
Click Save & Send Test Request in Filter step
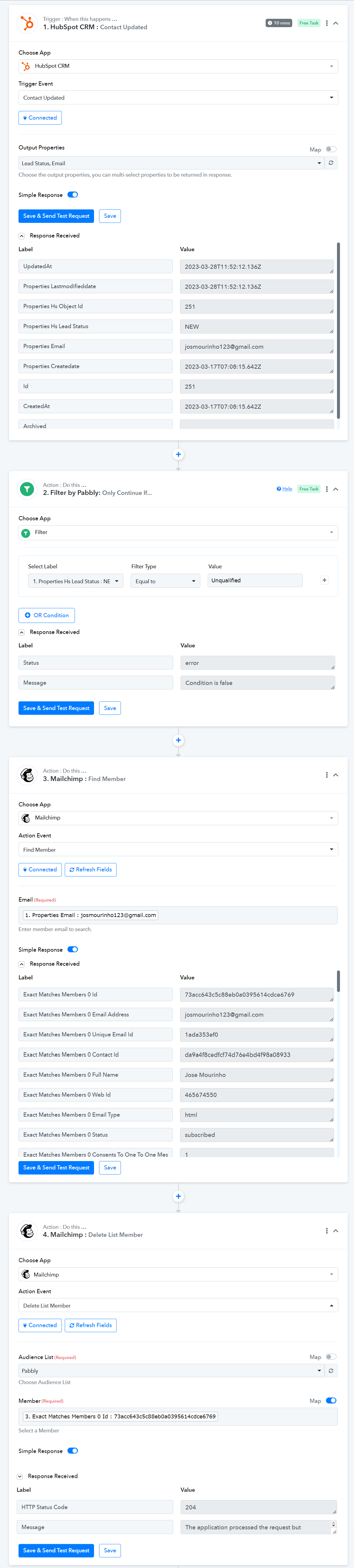pyautogui.click(x=56, y=709)
